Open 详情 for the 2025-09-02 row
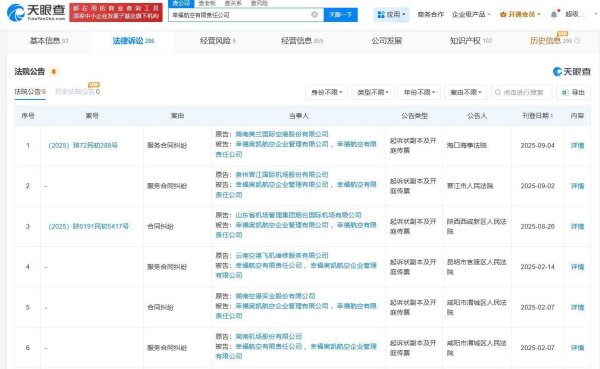The image size is (600, 369). coord(577,186)
